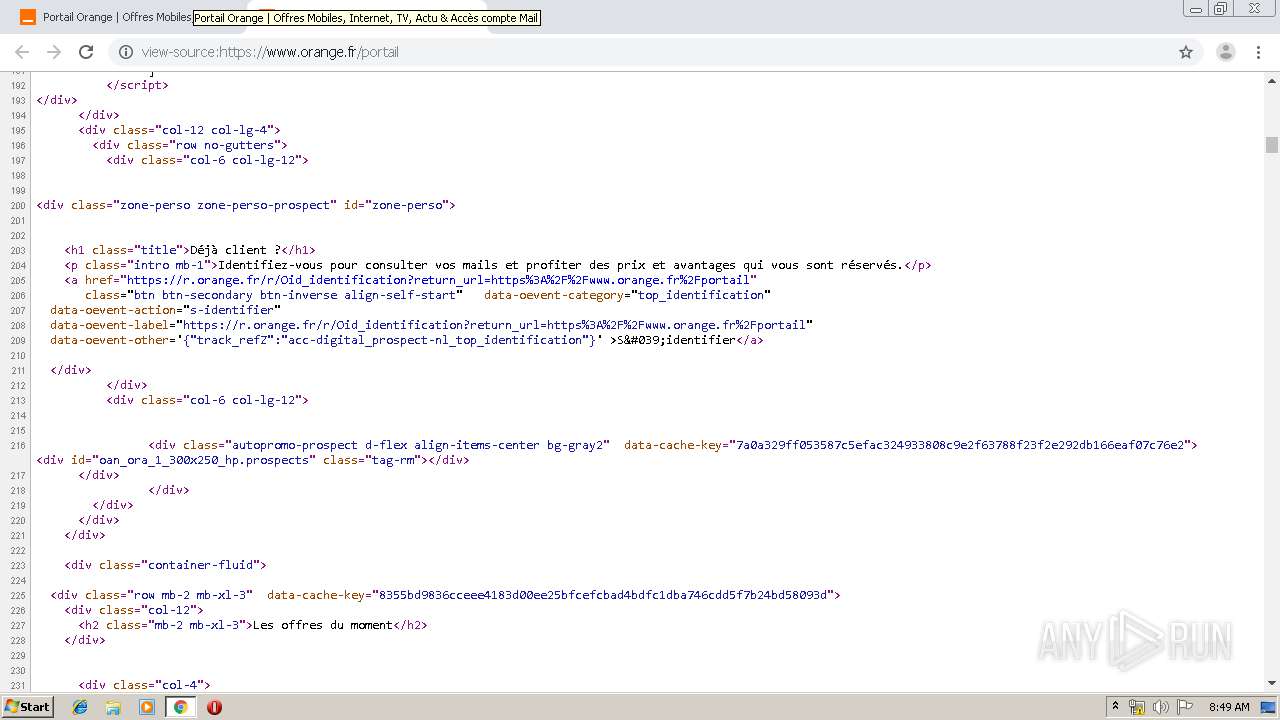Go forward to the next page
1280x720 pixels.
54,52
